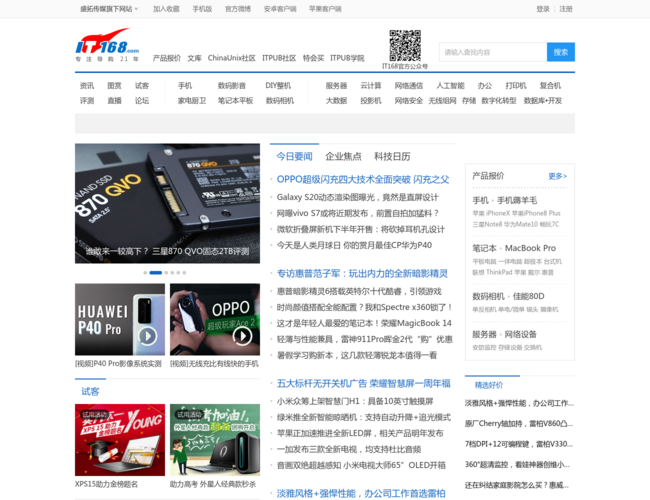Viewport: 650px width, 500px height.
Task: Open the 登录 link
Action: coord(543,9)
